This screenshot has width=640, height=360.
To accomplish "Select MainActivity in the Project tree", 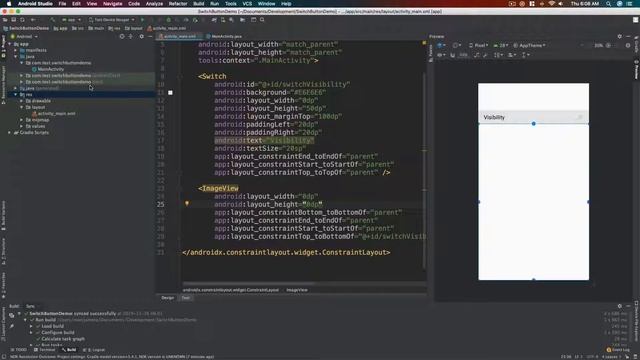I will (x=48, y=69).
